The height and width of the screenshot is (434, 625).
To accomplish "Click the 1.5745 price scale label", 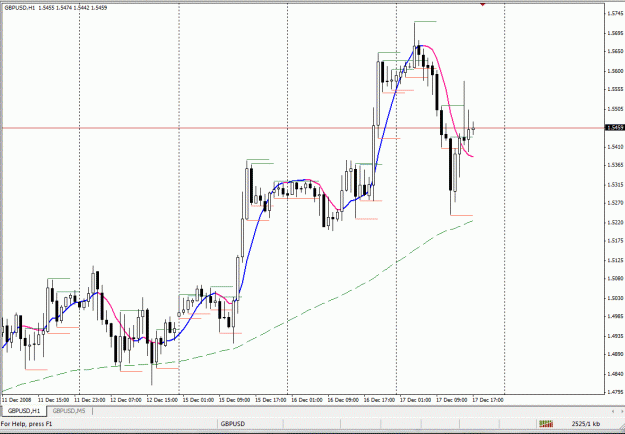I will [615, 14].
